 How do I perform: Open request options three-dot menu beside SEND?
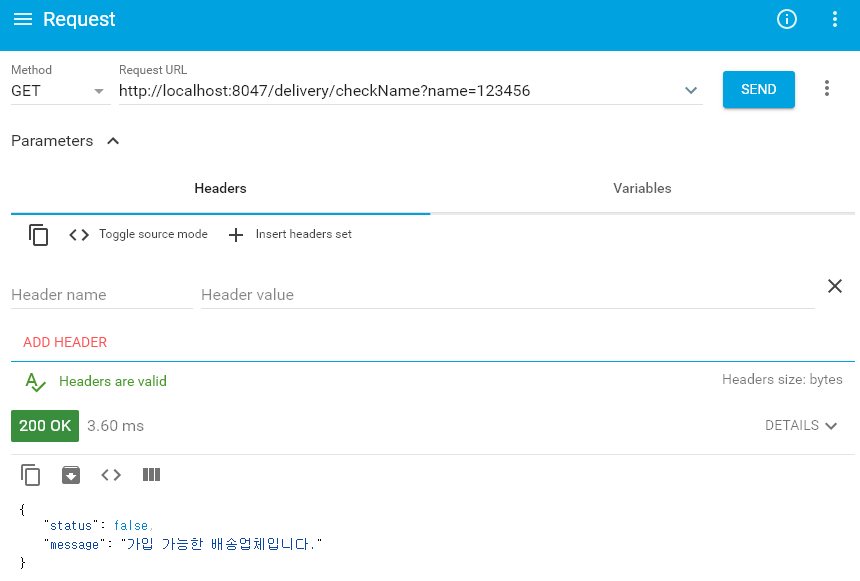[x=827, y=88]
